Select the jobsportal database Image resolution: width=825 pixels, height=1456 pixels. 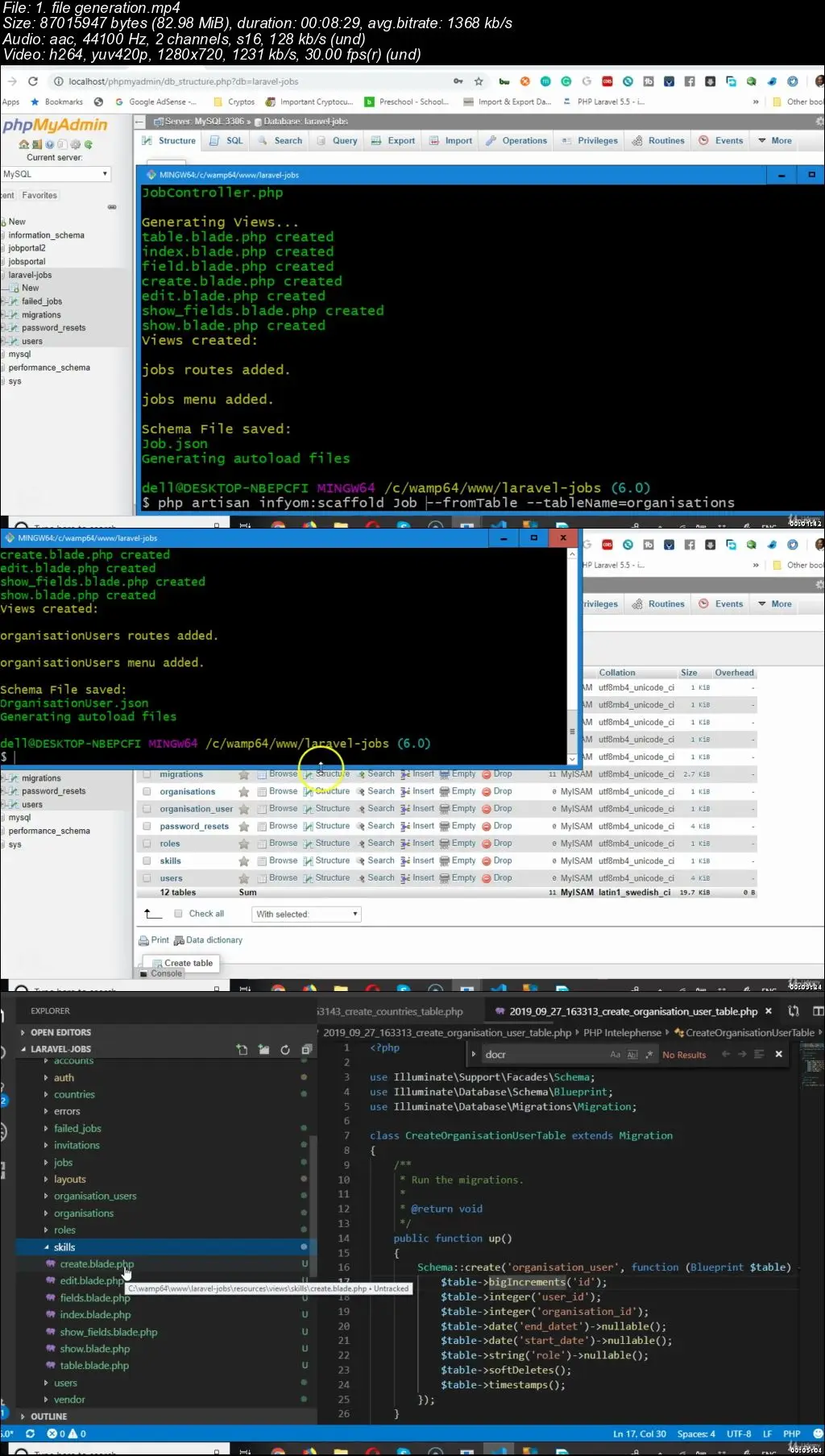coord(27,262)
